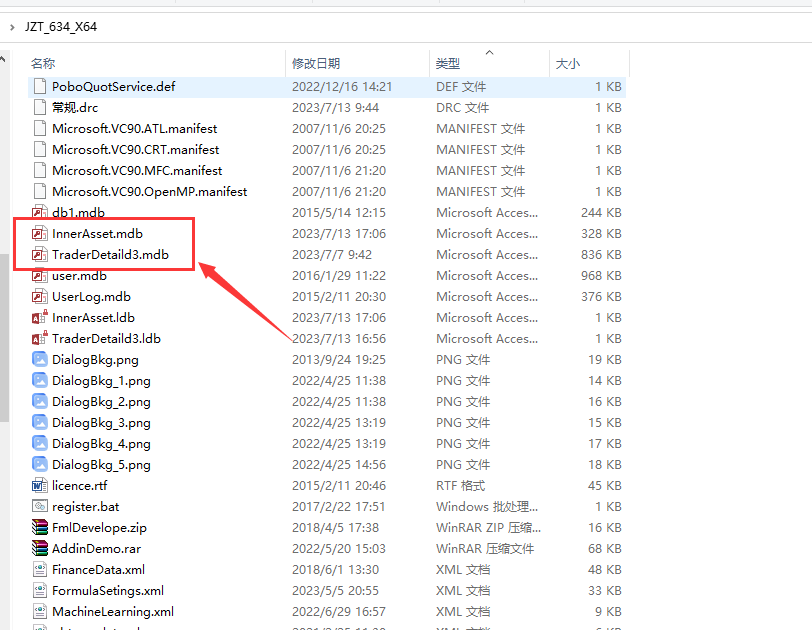Click the user.mdb Access icon
Image resolution: width=812 pixels, height=630 pixels.
[x=40, y=276]
